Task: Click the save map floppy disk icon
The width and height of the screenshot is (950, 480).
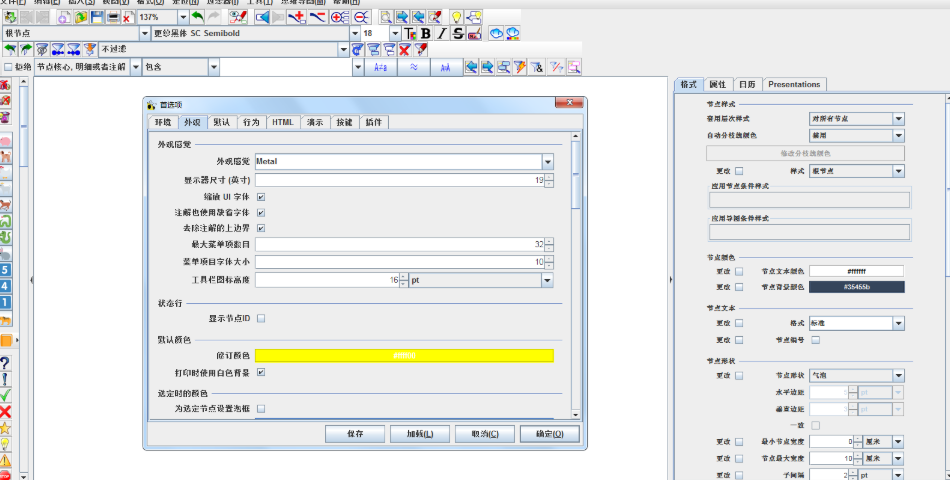Action: pyautogui.click(x=97, y=17)
